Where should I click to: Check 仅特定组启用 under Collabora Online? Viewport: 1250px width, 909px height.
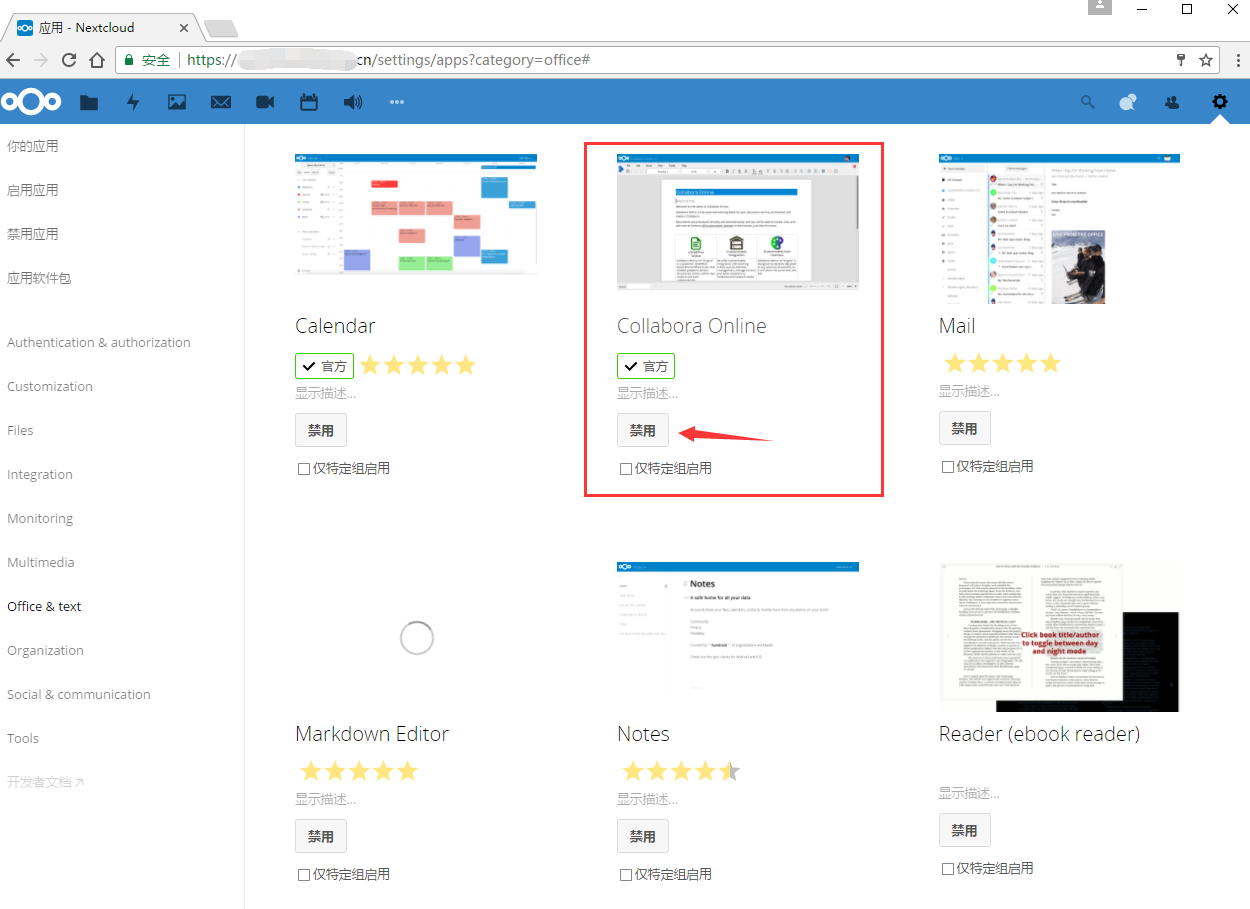pyautogui.click(x=624, y=467)
